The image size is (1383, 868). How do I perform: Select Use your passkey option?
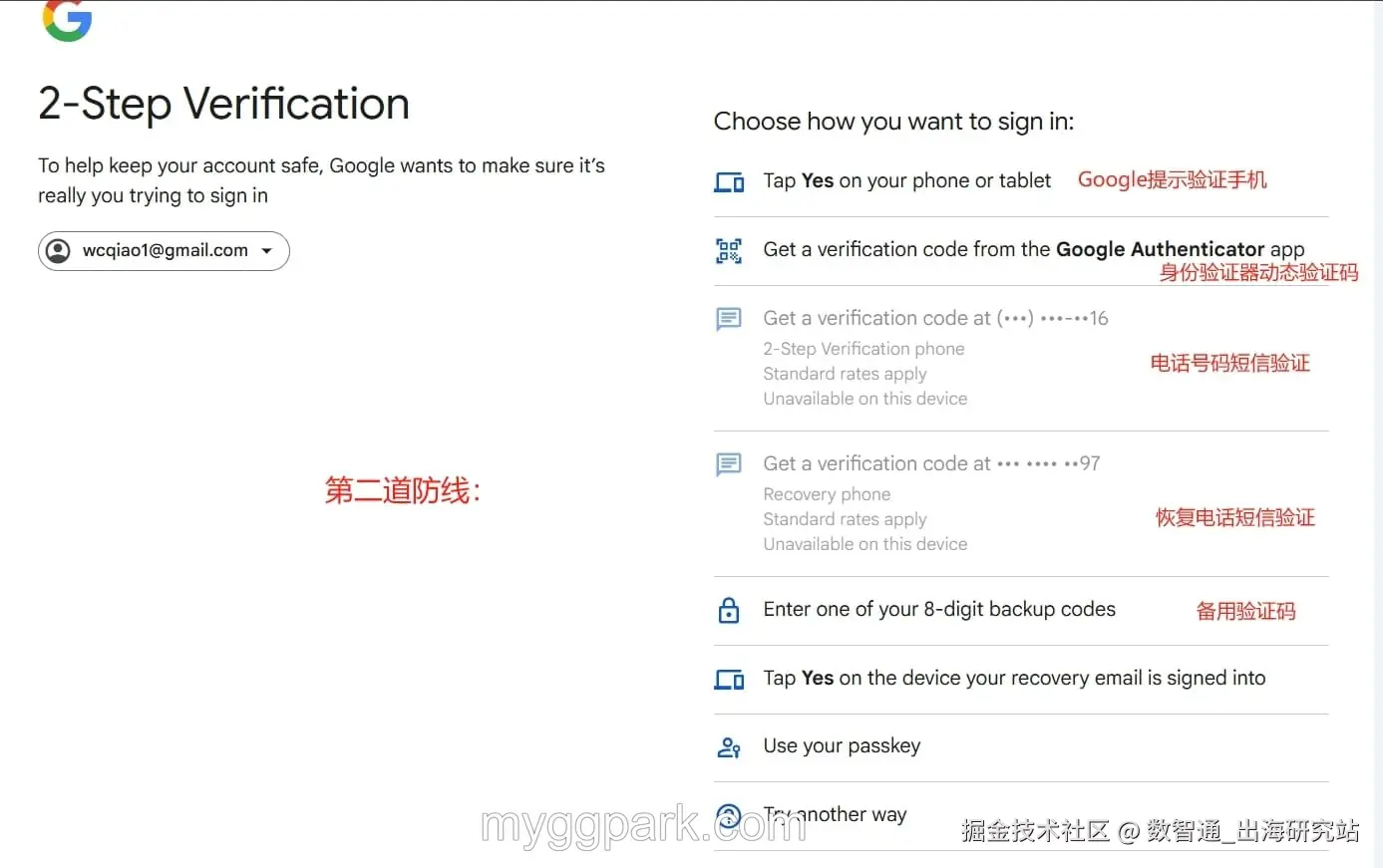coord(1021,746)
